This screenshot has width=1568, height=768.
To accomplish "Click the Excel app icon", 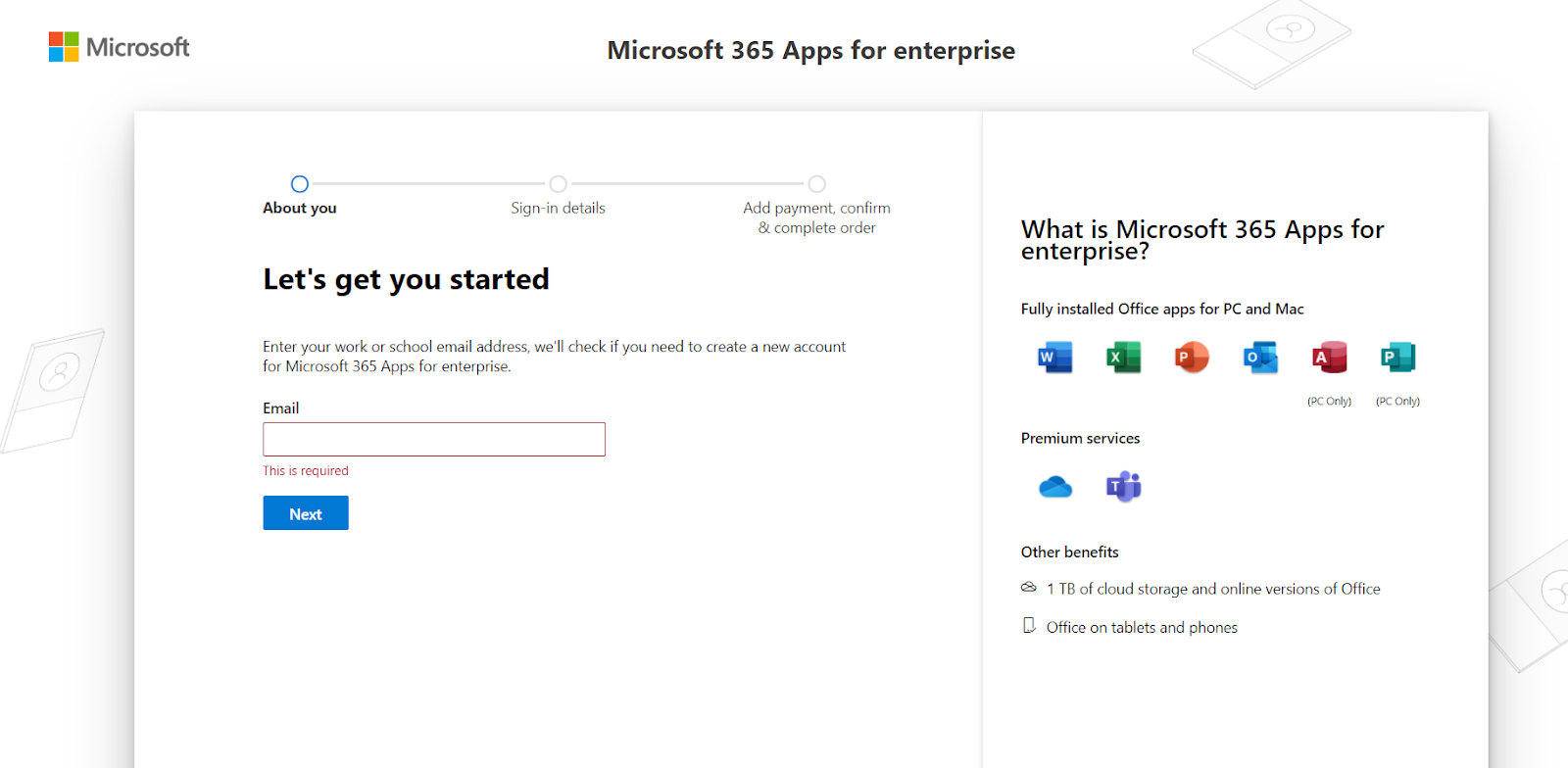I will tap(1124, 358).
